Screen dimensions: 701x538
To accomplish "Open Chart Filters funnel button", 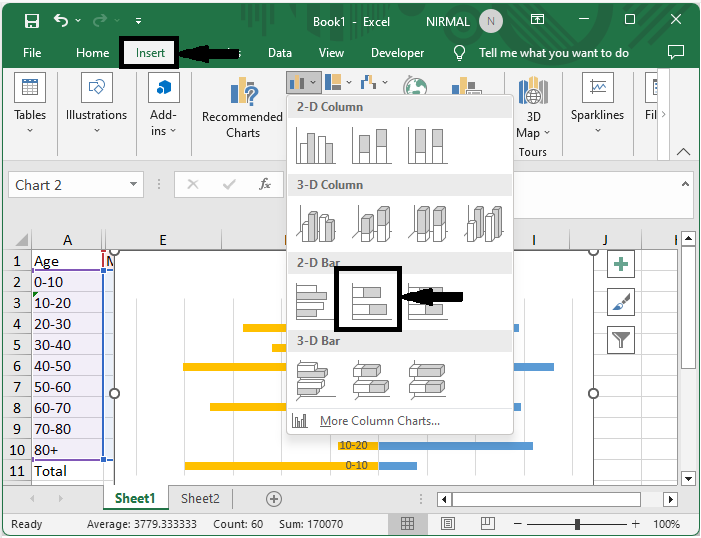I will 621,340.
